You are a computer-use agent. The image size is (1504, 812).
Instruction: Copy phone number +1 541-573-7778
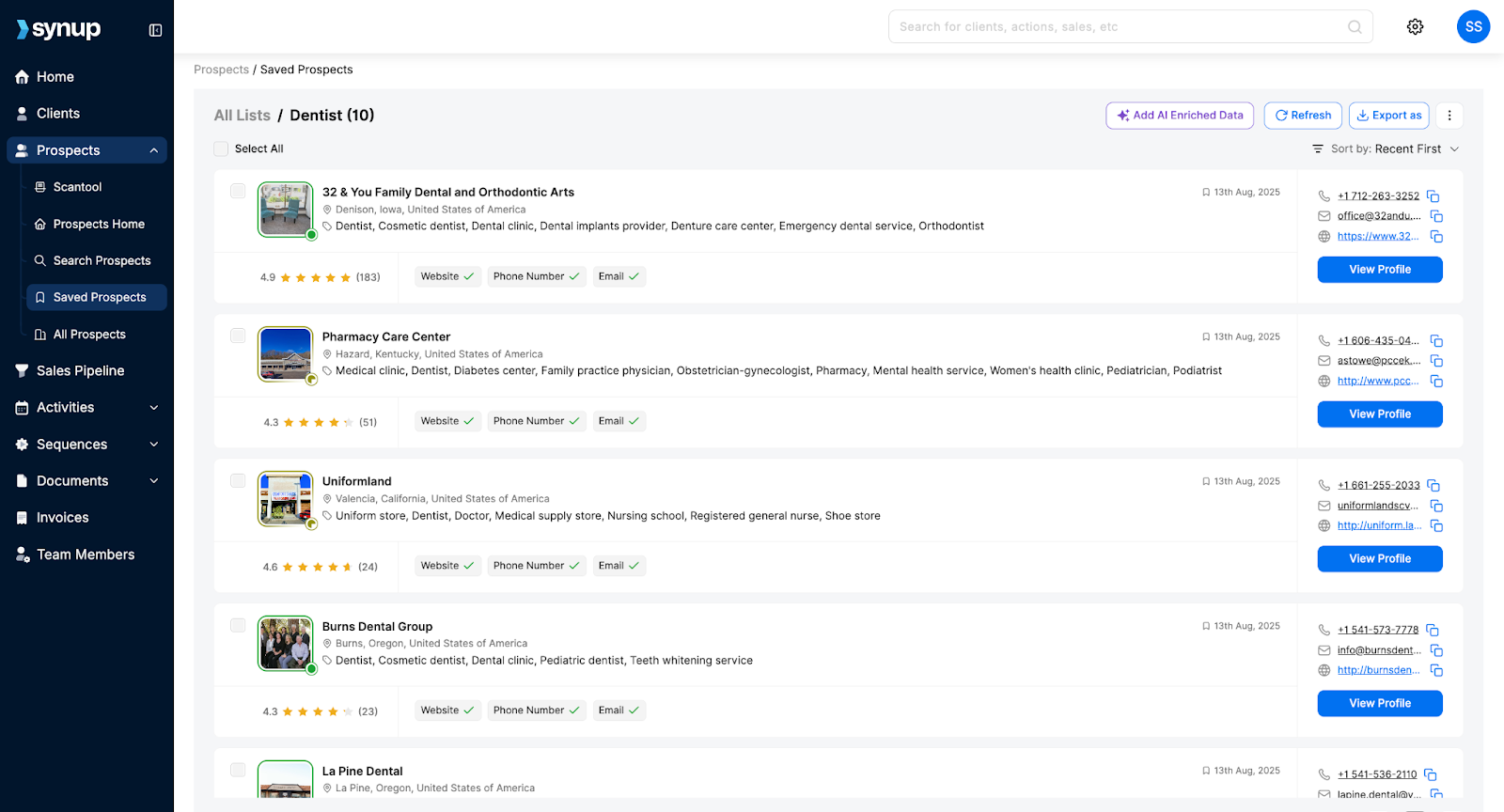(1433, 631)
